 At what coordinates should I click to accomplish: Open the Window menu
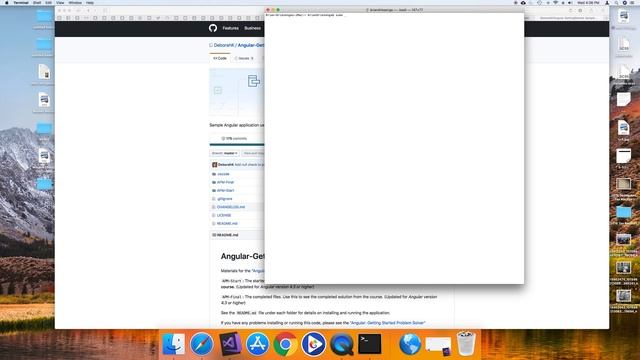coord(75,2)
